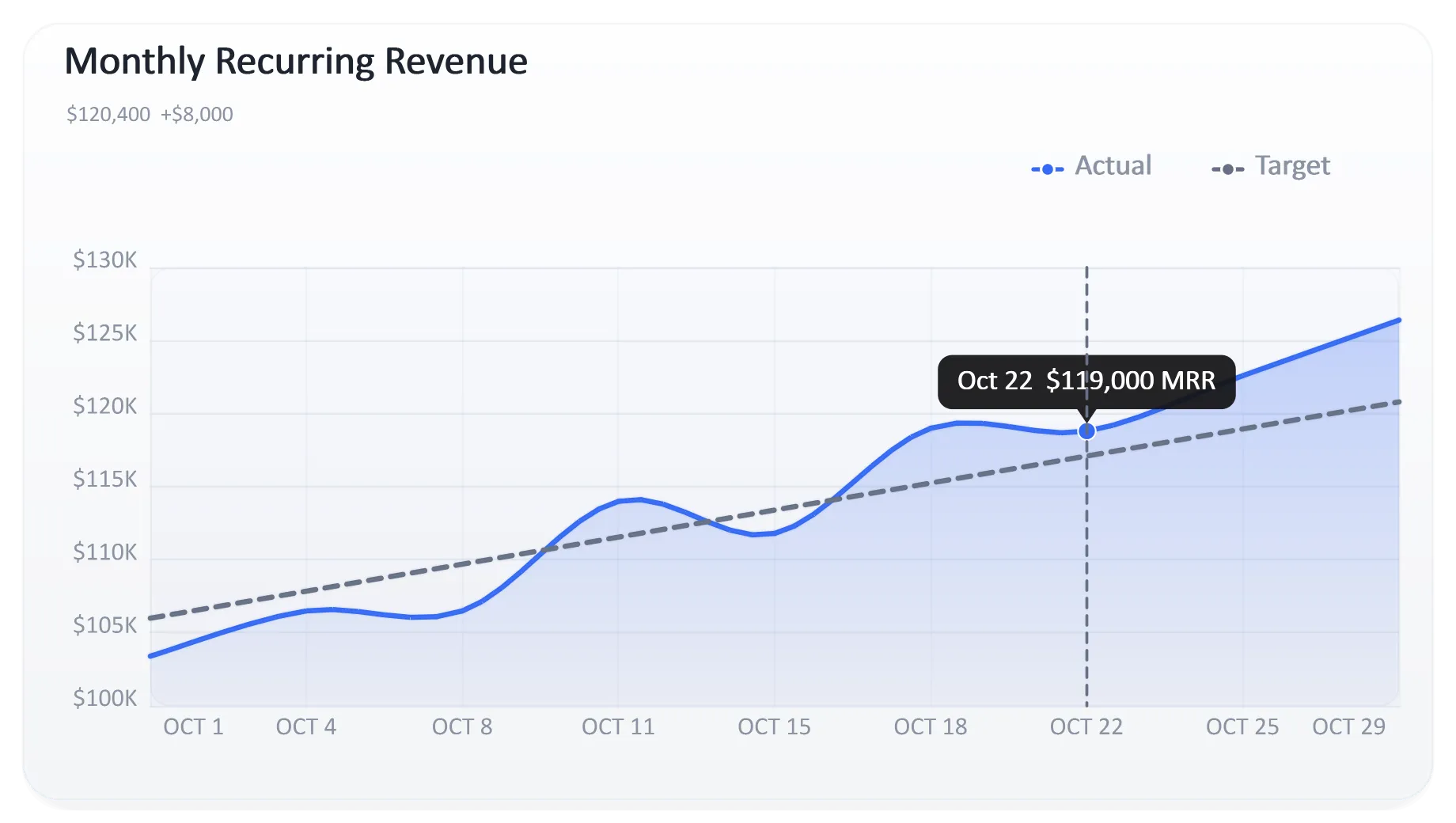
Task: Click the OCT 25 axis label
Action: point(1242,726)
